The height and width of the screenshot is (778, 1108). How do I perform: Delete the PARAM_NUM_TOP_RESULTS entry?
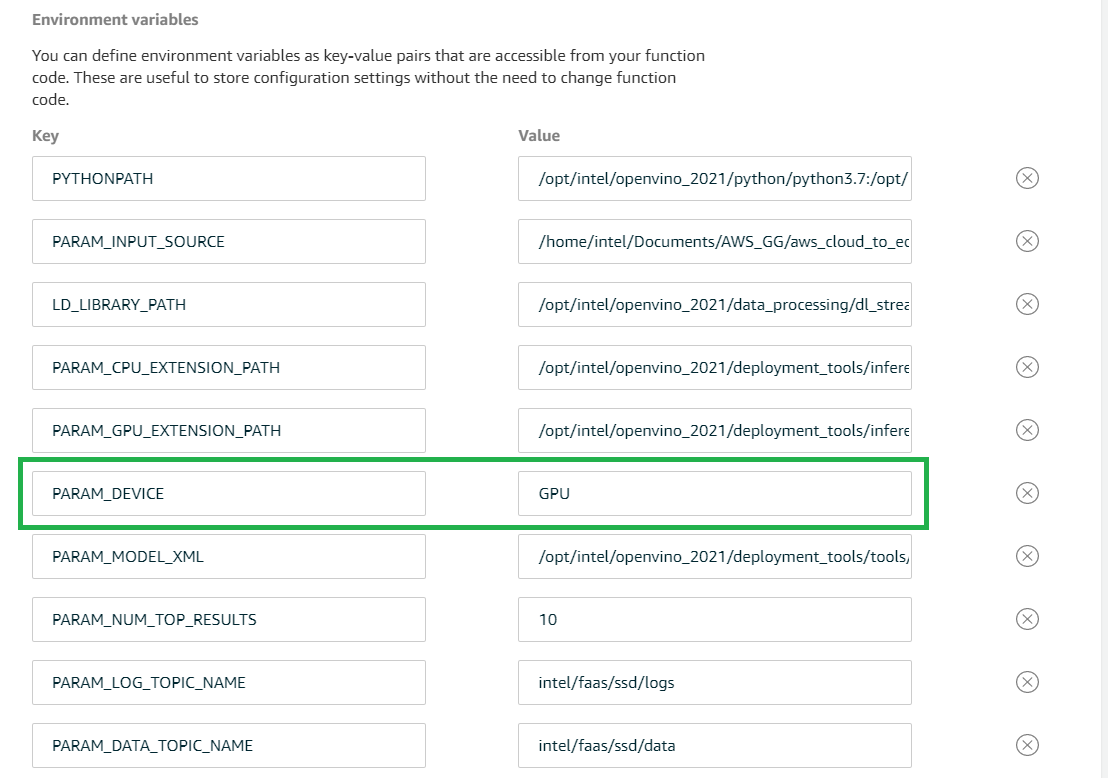tap(1027, 619)
